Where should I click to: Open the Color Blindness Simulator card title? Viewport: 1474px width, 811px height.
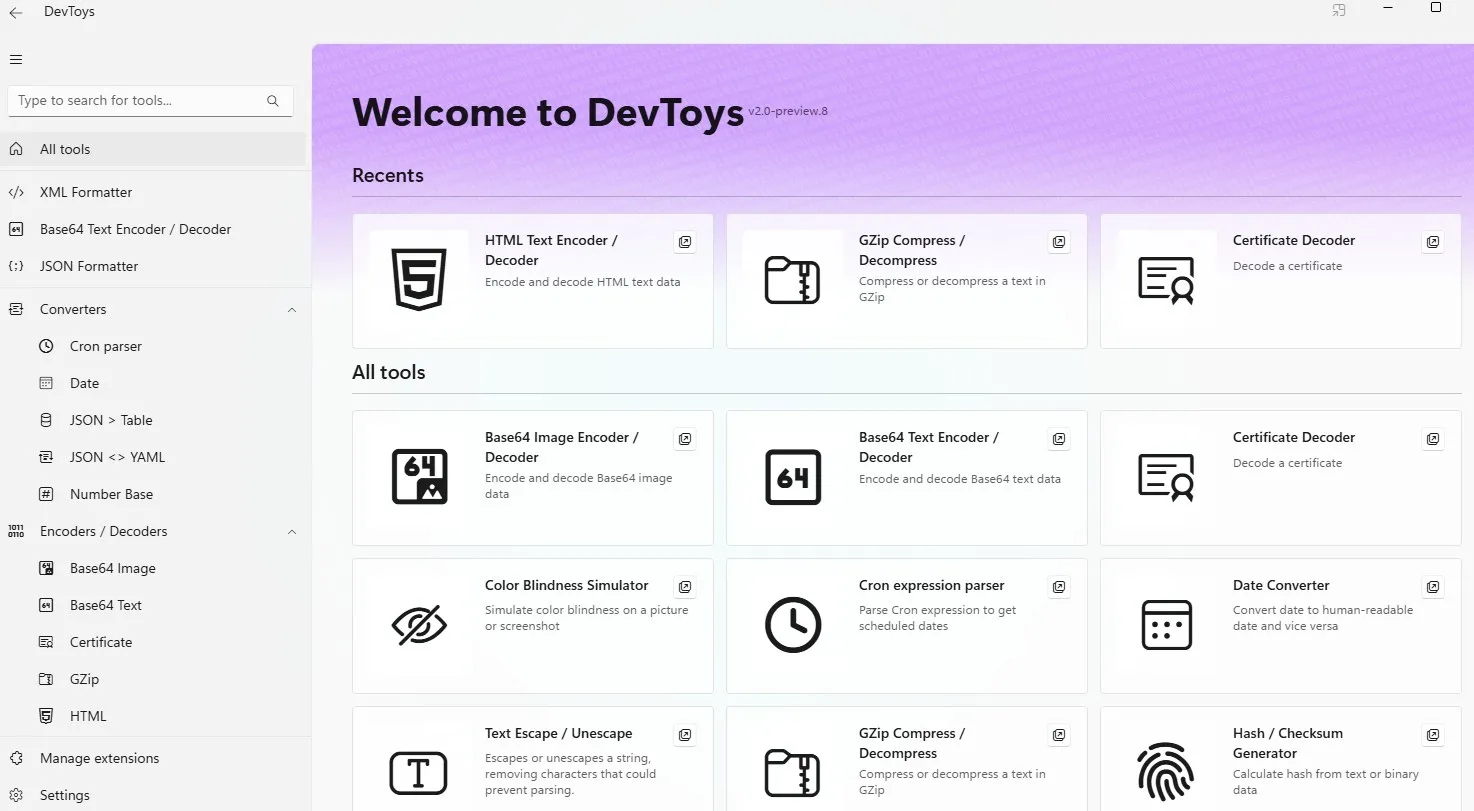[x=567, y=585]
